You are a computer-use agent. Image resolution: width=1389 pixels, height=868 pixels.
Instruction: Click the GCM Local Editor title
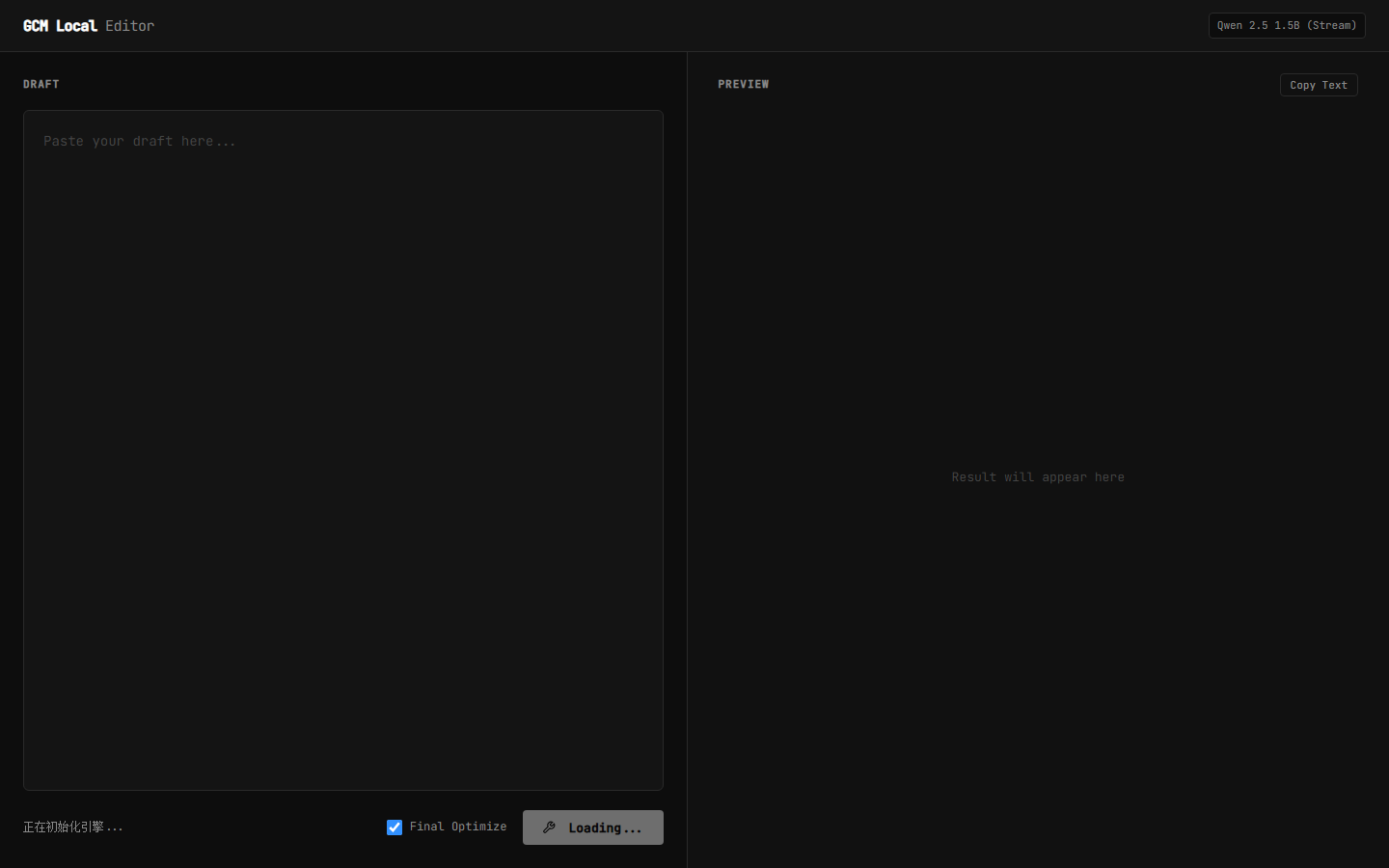89,26
